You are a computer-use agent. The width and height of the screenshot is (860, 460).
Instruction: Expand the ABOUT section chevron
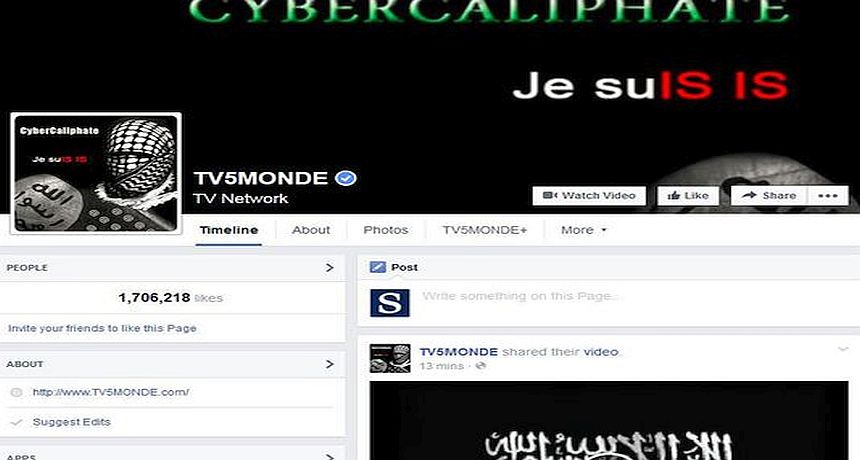pos(329,364)
